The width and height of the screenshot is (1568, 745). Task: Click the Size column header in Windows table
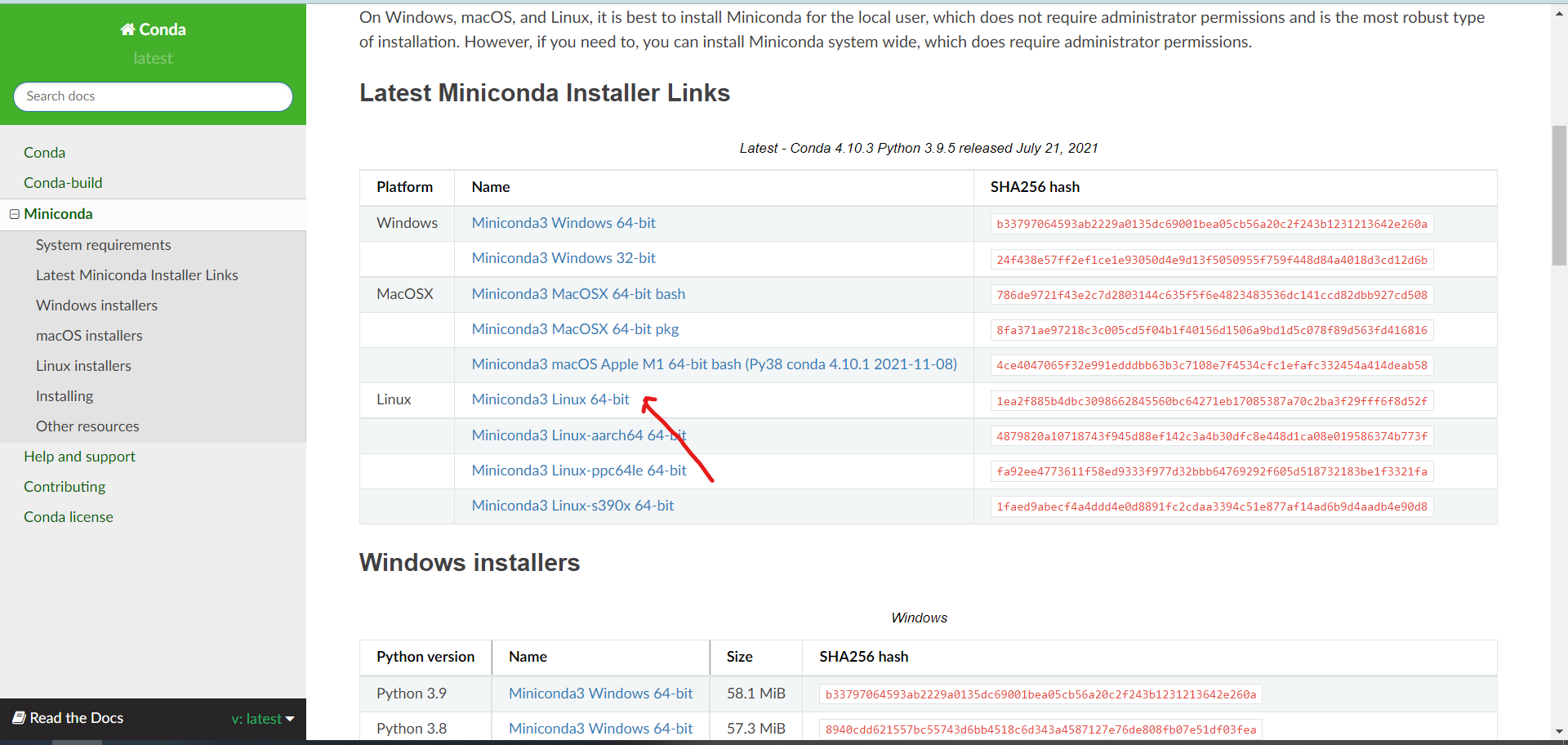pos(740,657)
